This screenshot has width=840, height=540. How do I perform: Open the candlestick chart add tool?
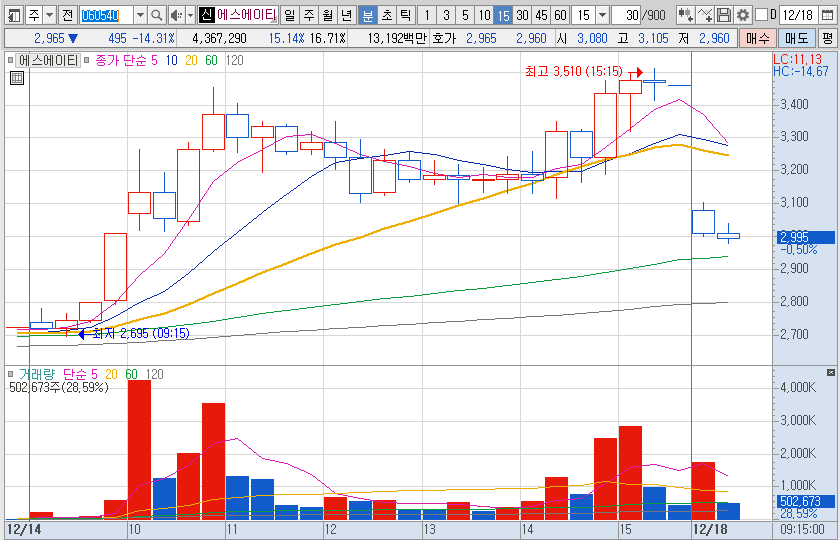[685, 15]
